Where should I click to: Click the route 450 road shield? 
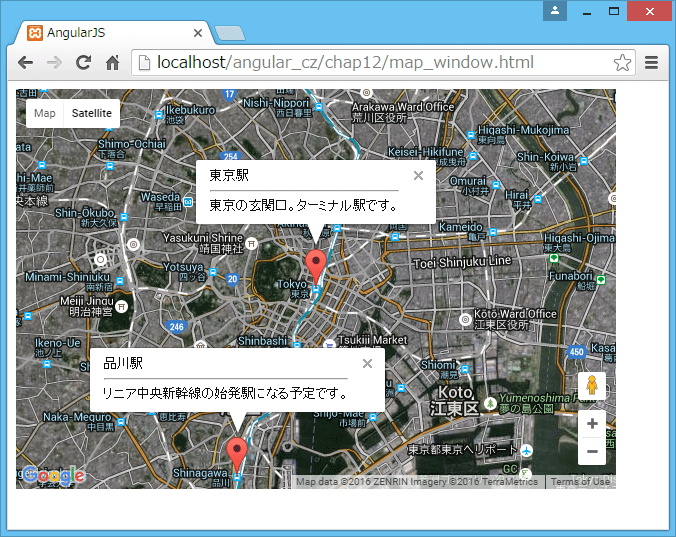pos(576,352)
